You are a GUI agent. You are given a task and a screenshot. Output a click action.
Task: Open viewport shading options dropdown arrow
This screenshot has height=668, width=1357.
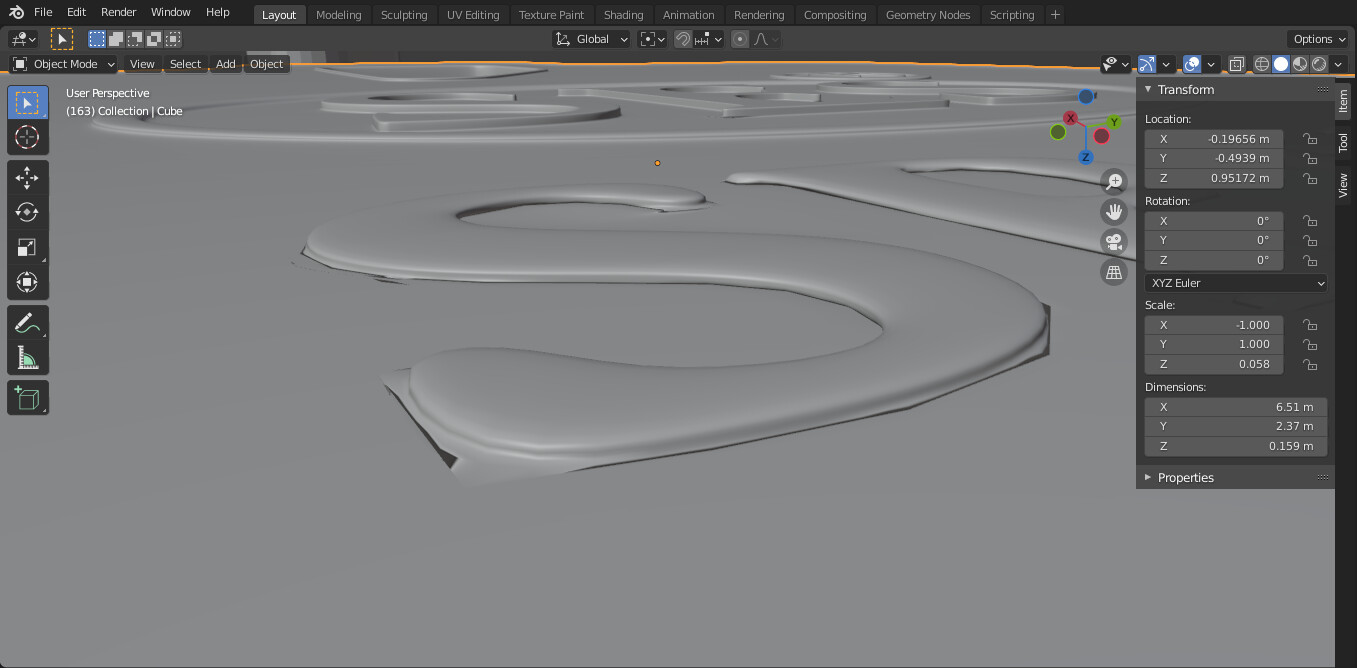coord(1339,64)
